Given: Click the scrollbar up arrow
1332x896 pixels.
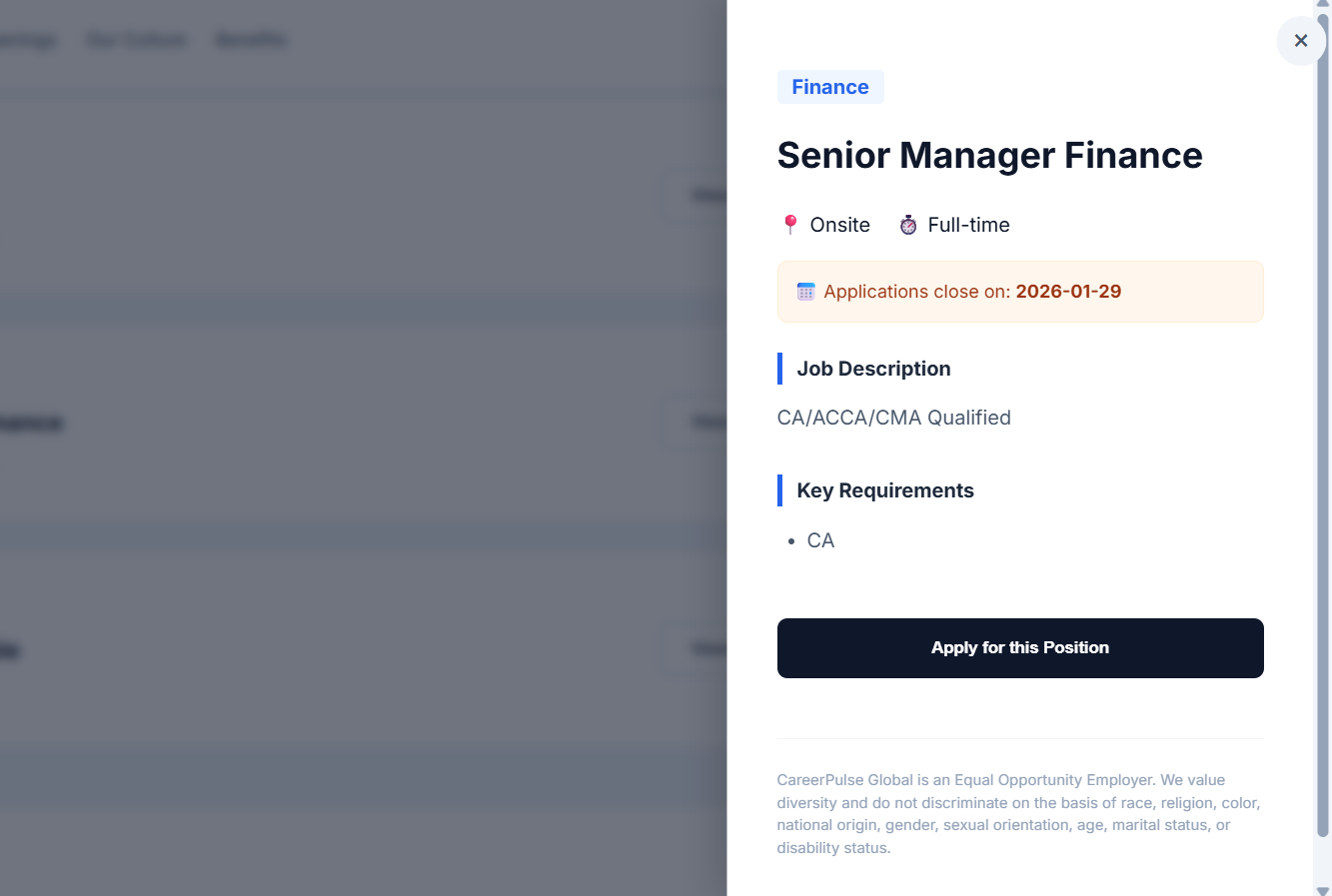Looking at the screenshot, I should click(x=1322, y=4).
